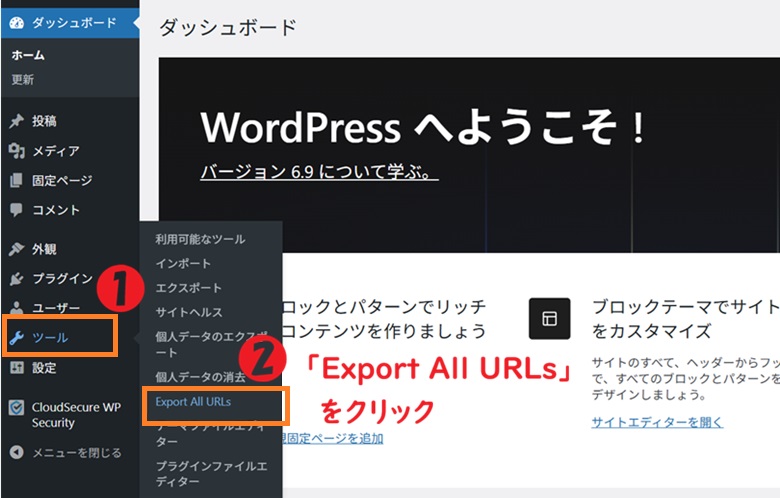The image size is (780, 498).
Task: Click the black block theme layout icon
Action: click(549, 318)
